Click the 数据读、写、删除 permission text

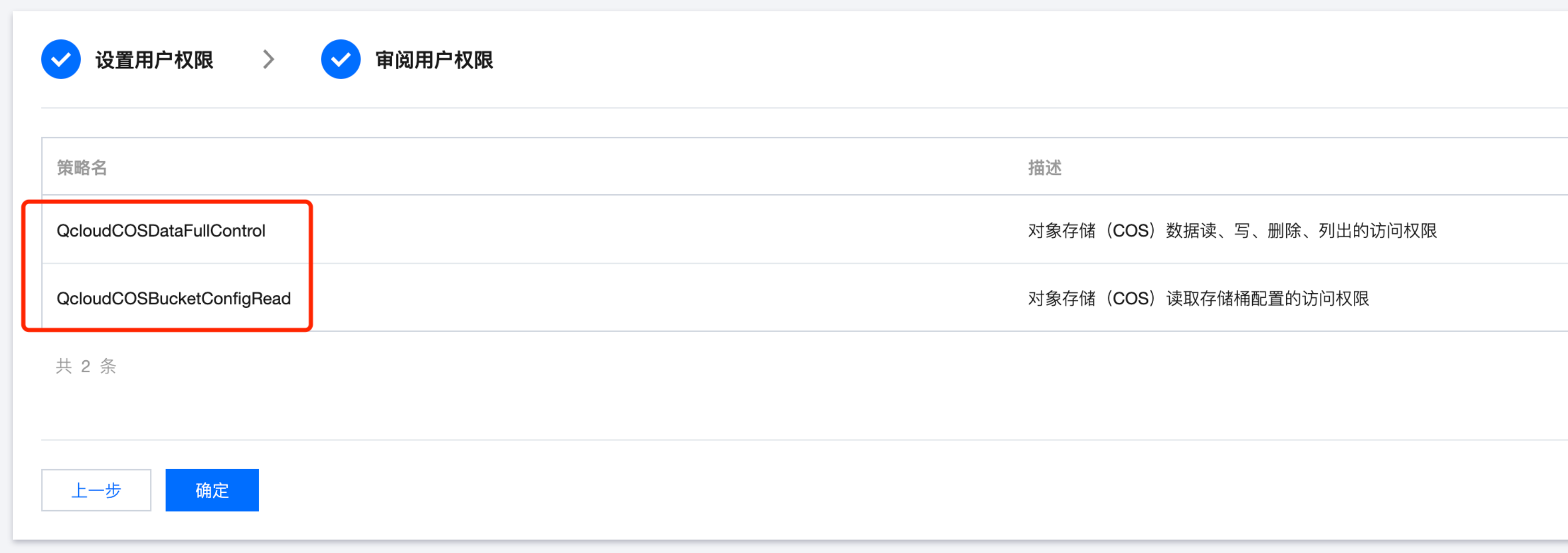click(1233, 230)
